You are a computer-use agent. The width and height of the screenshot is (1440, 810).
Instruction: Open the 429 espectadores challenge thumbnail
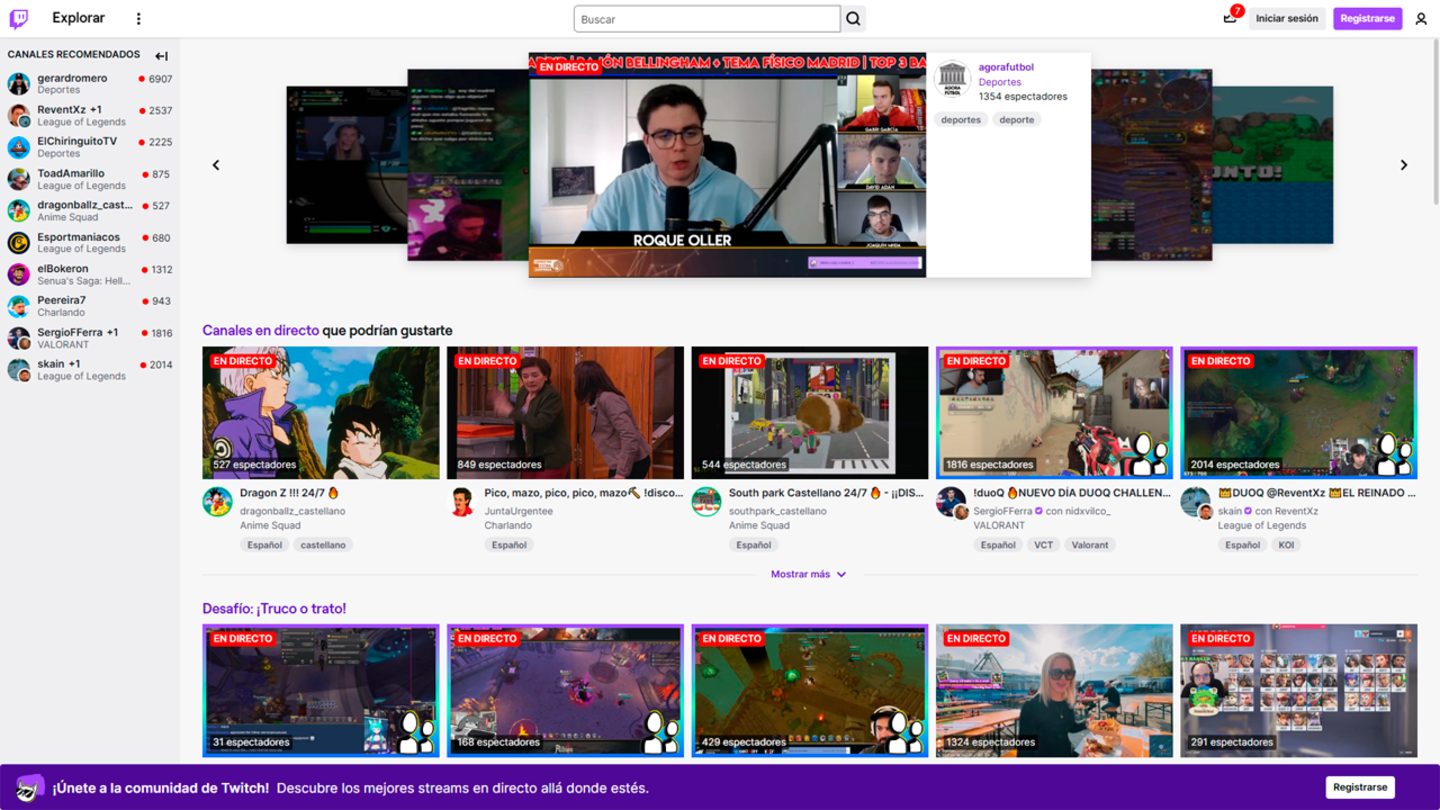[x=810, y=691]
